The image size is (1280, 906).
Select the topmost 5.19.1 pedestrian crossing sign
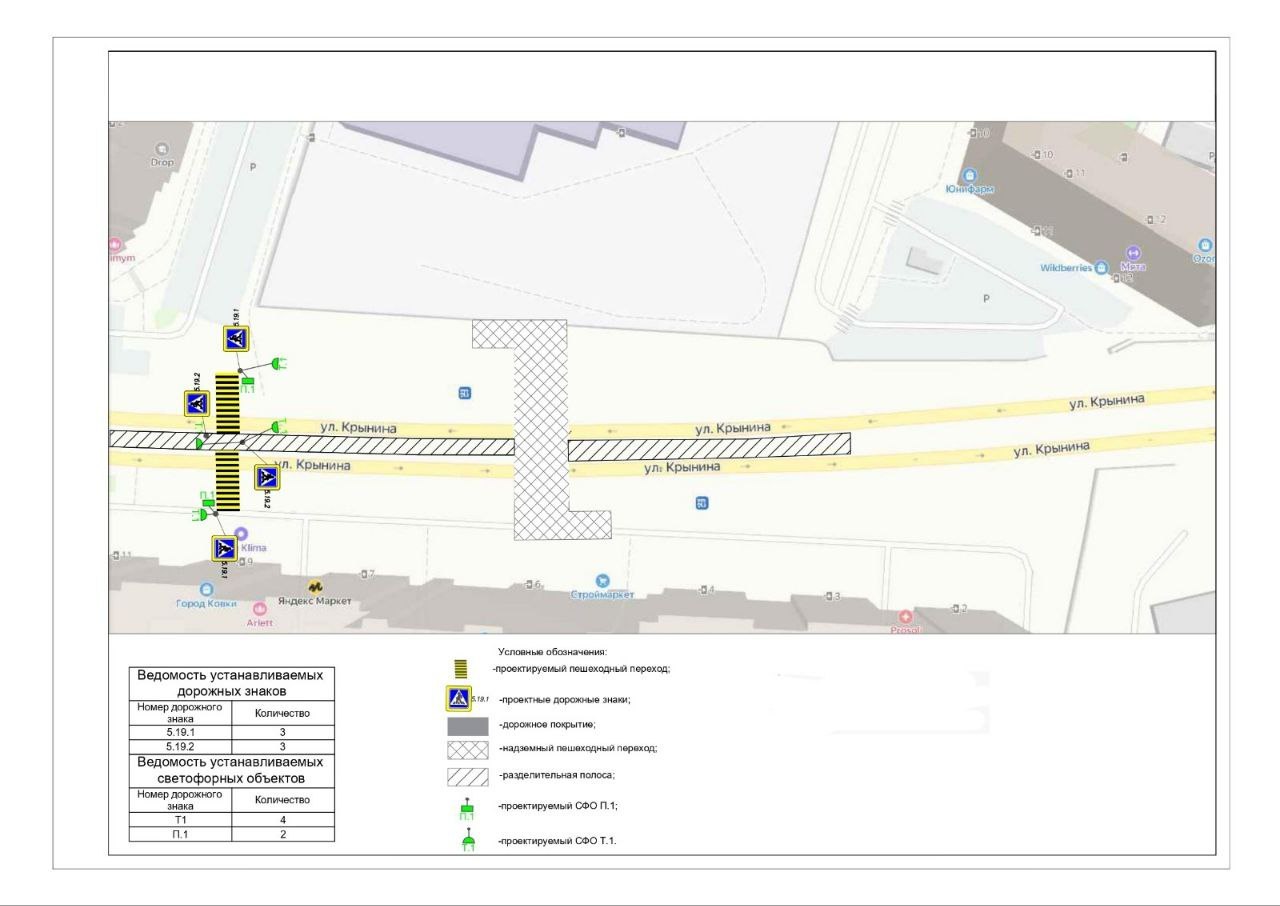[236, 340]
